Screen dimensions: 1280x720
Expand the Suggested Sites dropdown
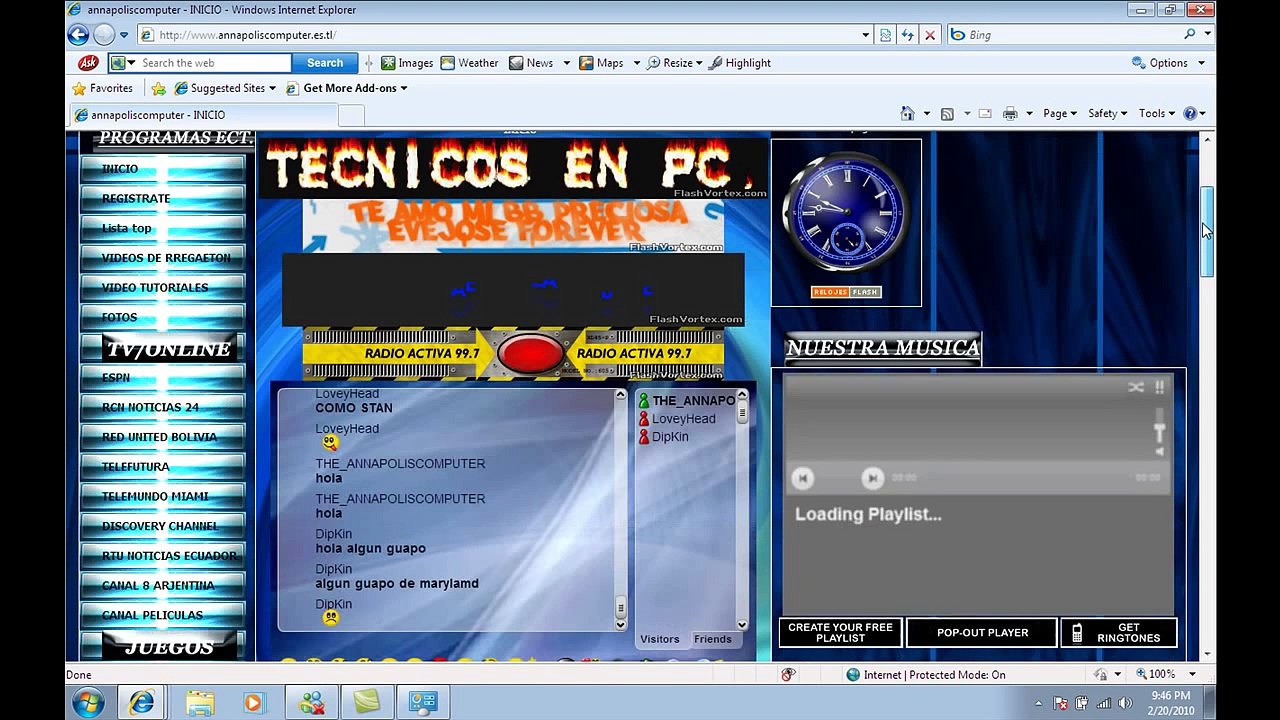click(x=272, y=88)
